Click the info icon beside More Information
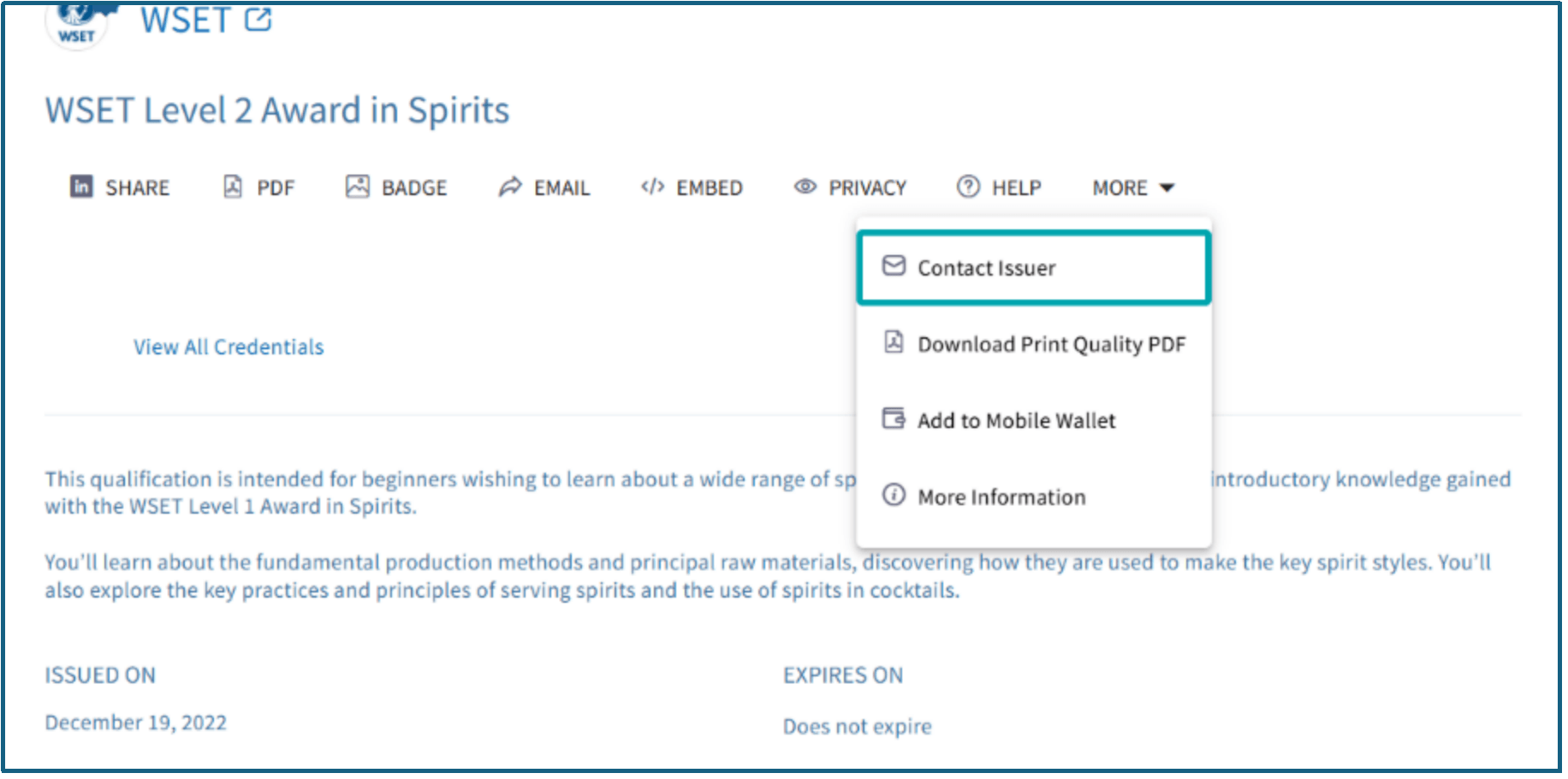This screenshot has height=779, width=1568. [x=894, y=496]
